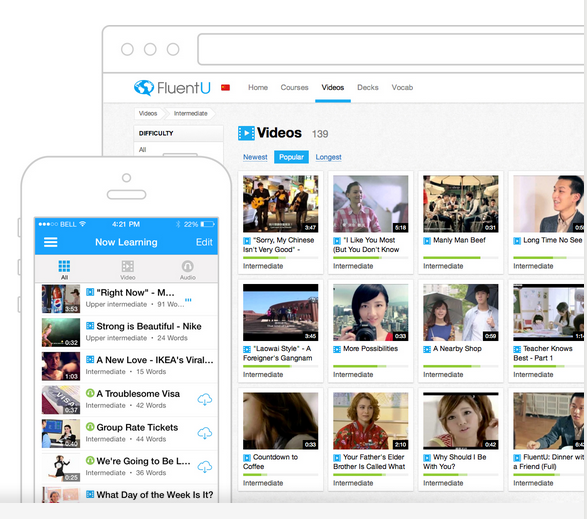The height and width of the screenshot is (519, 587).
Task: Open the Courses nav item
Action: tap(294, 87)
